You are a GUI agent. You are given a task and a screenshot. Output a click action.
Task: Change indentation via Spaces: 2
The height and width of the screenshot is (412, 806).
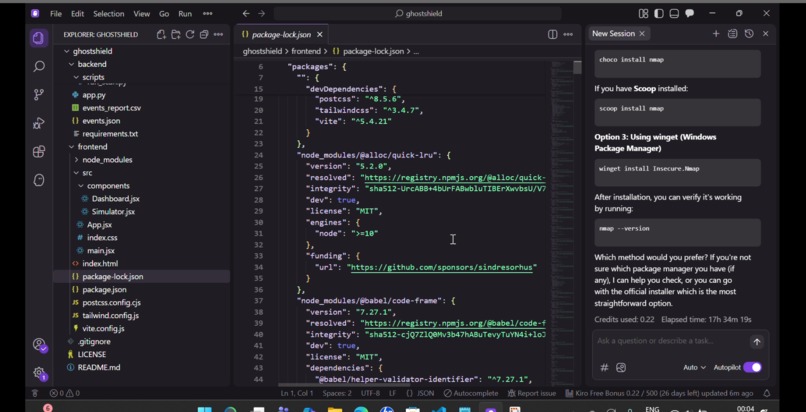pos(337,393)
